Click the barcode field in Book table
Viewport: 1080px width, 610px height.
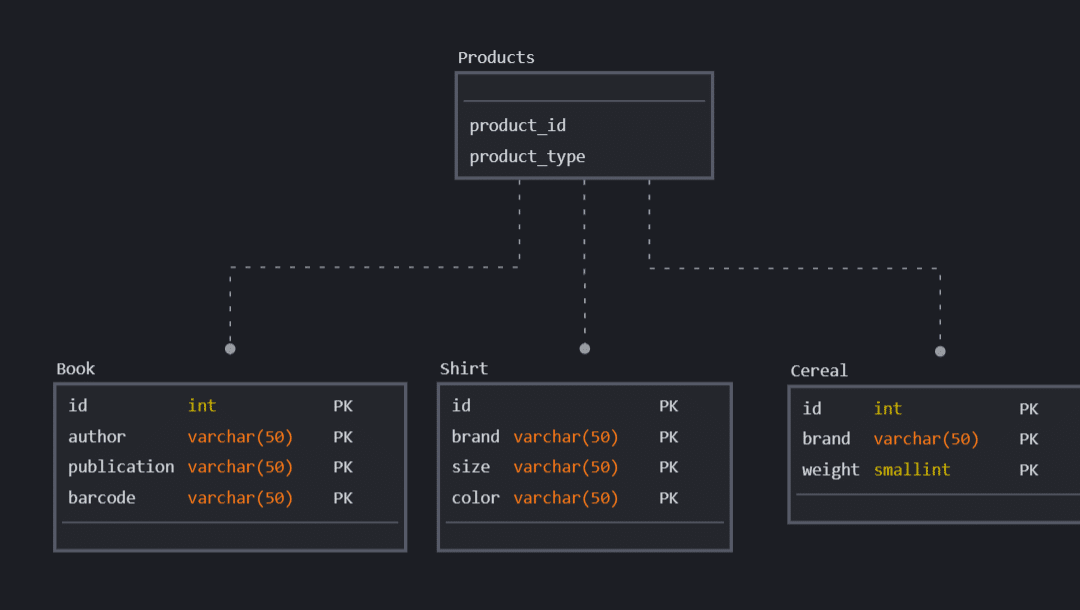(102, 498)
